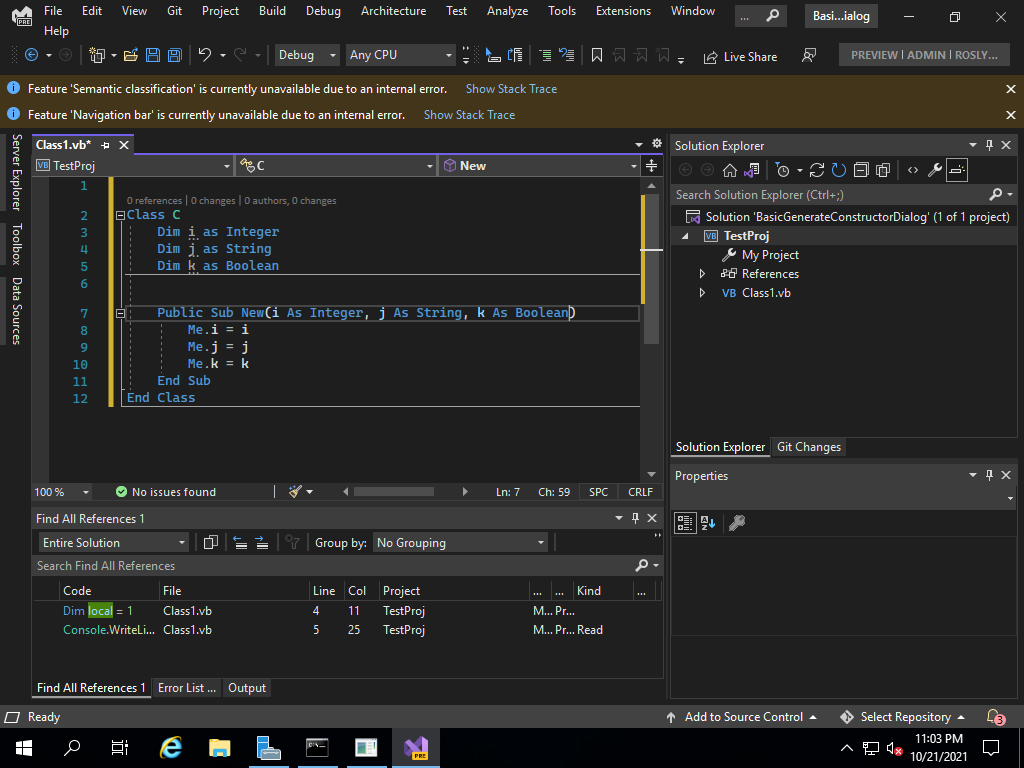Open the class C navigation dropdown
Image resolution: width=1024 pixels, height=768 pixels.
click(336, 166)
